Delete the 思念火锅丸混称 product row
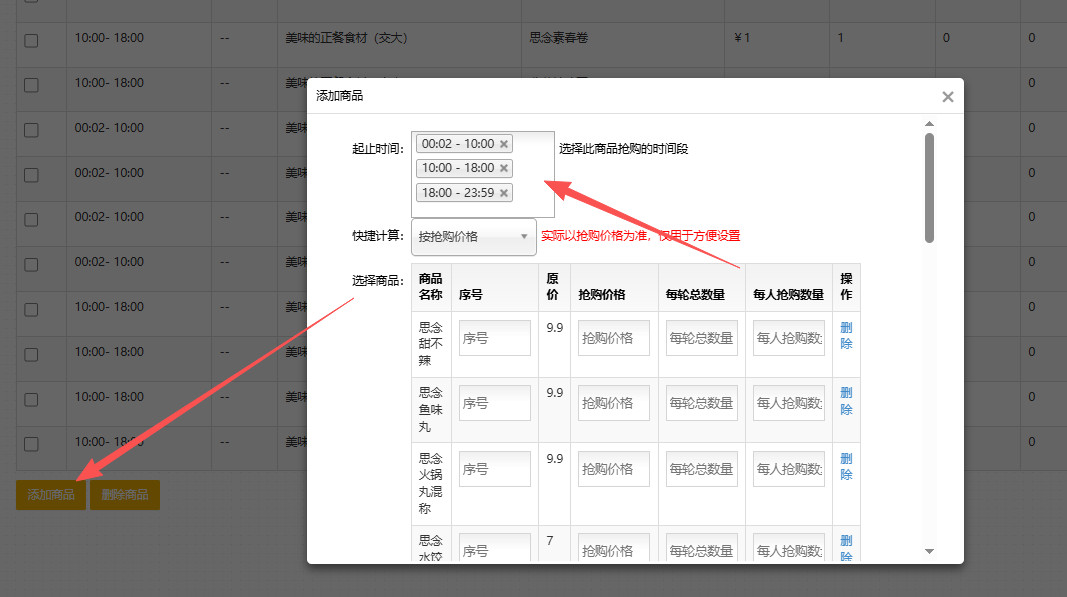1067x597 pixels. (x=846, y=467)
